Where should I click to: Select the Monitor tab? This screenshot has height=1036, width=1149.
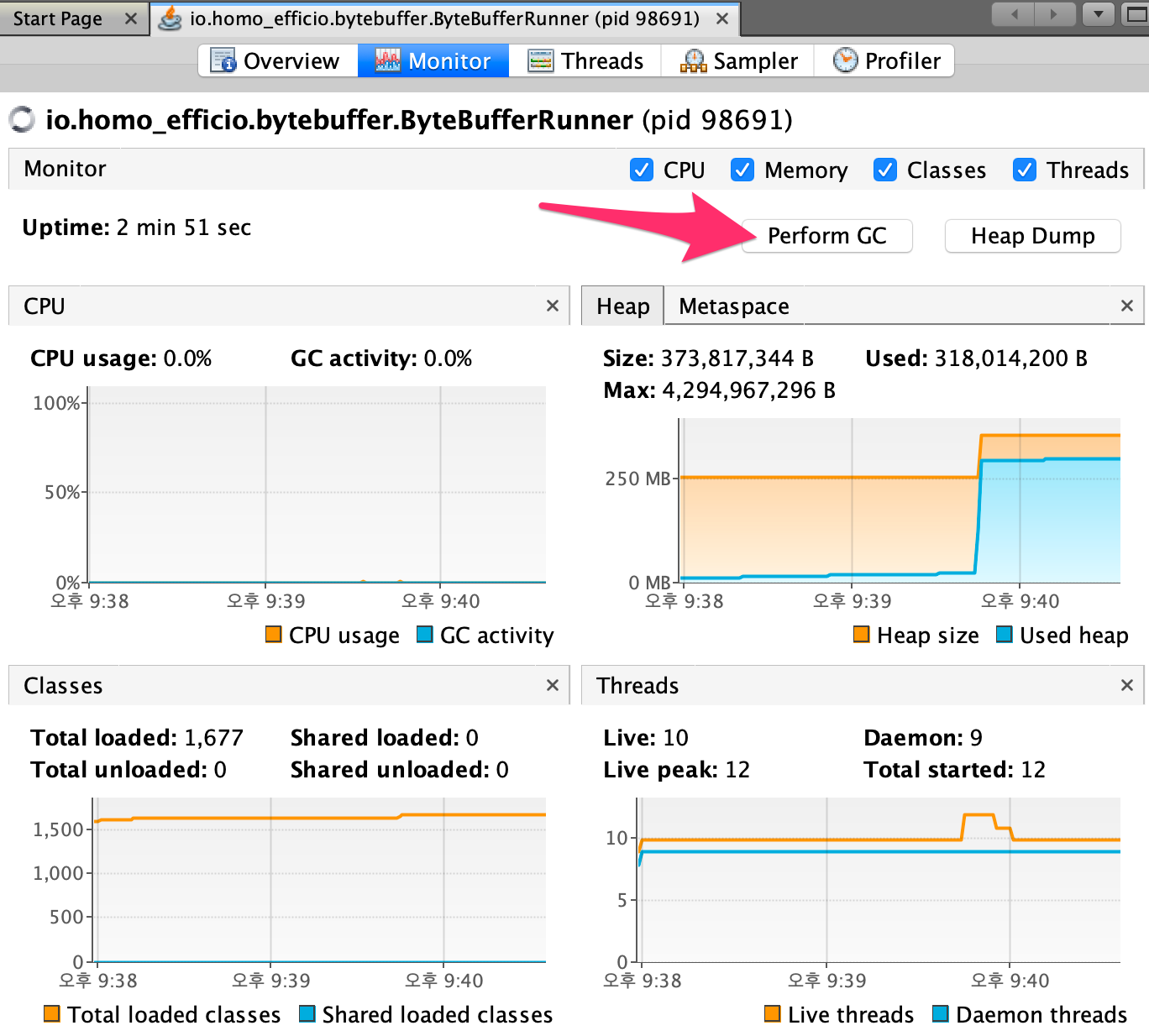[433, 61]
